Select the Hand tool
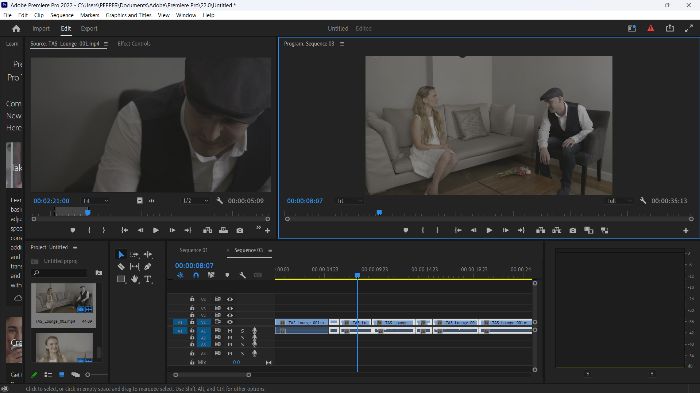The width and height of the screenshot is (700, 393). tap(134, 279)
